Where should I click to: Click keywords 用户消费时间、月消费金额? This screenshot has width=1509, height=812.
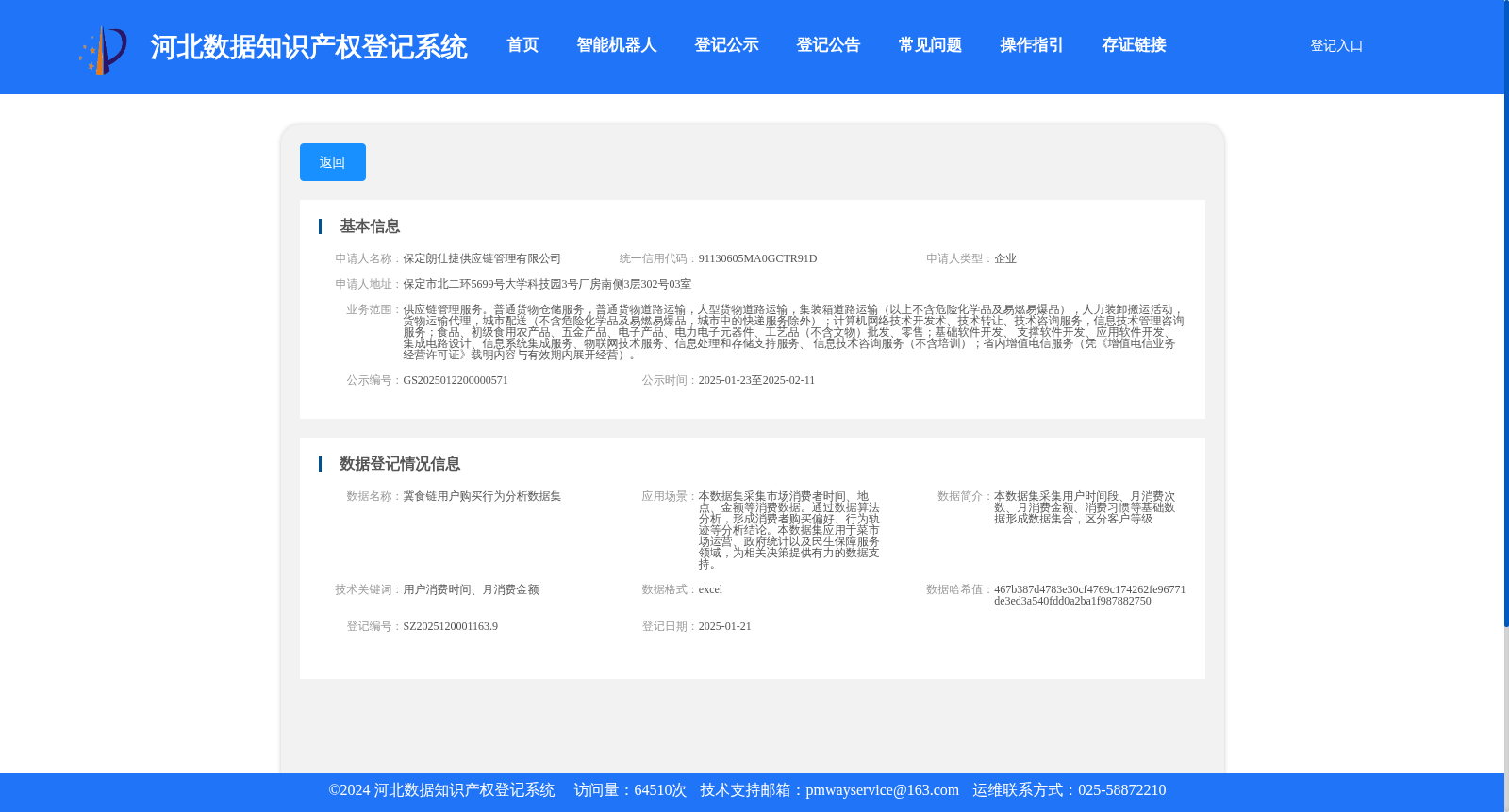pyautogui.click(x=471, y=589)
